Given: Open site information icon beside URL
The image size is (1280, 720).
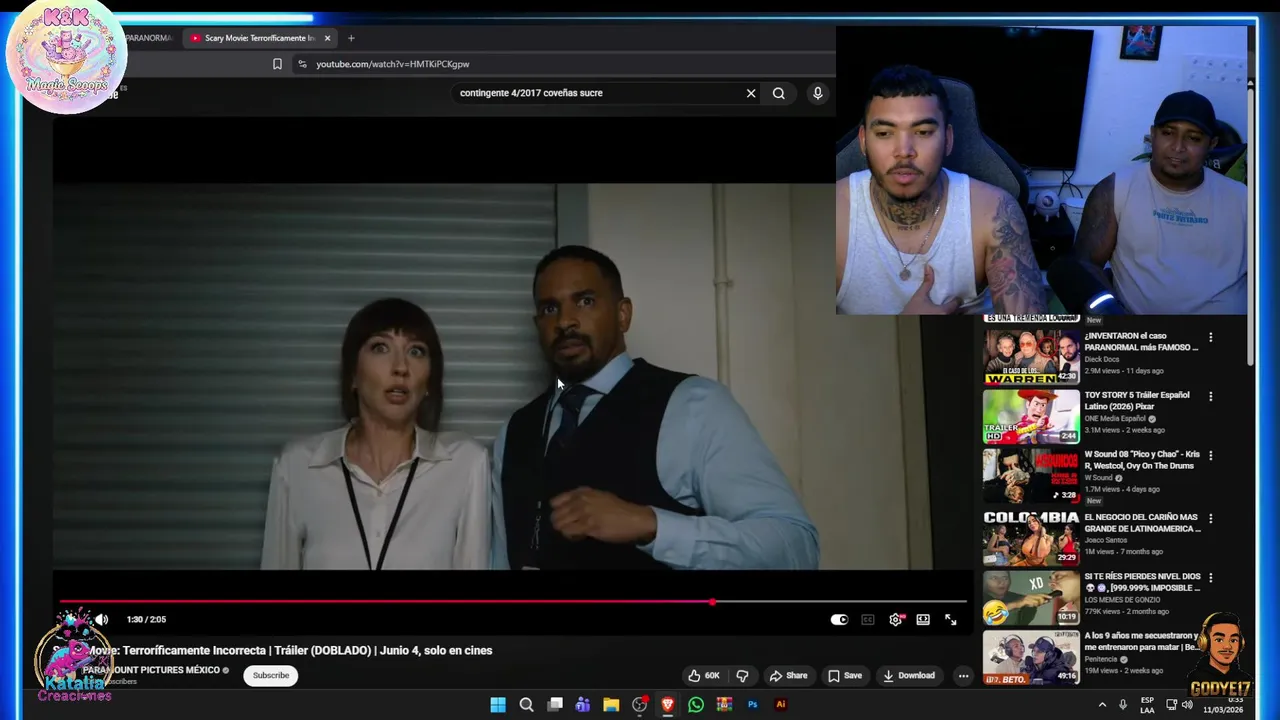Looking at the screenshot, I should coord(302,64).
